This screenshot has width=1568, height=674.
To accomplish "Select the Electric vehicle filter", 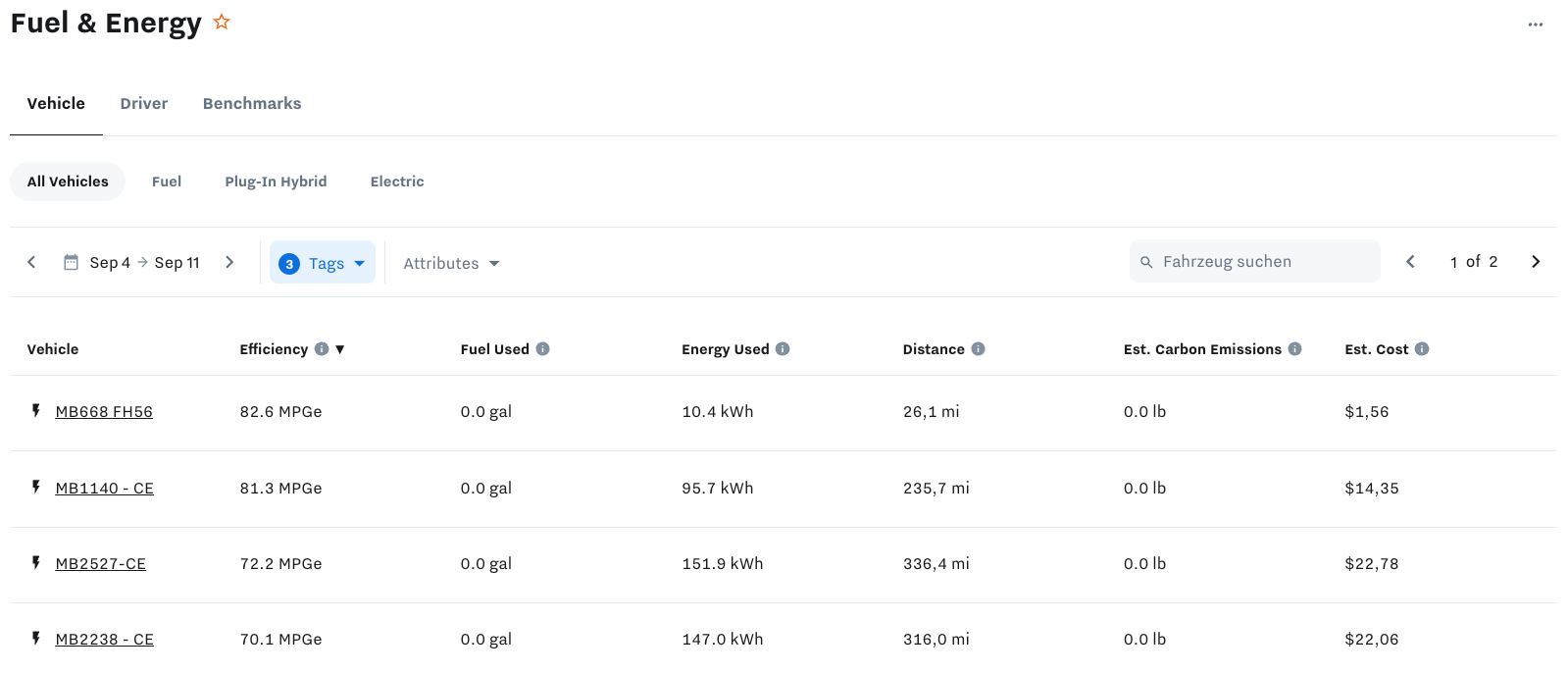I will pyautogui.click(x=396, y=181).
